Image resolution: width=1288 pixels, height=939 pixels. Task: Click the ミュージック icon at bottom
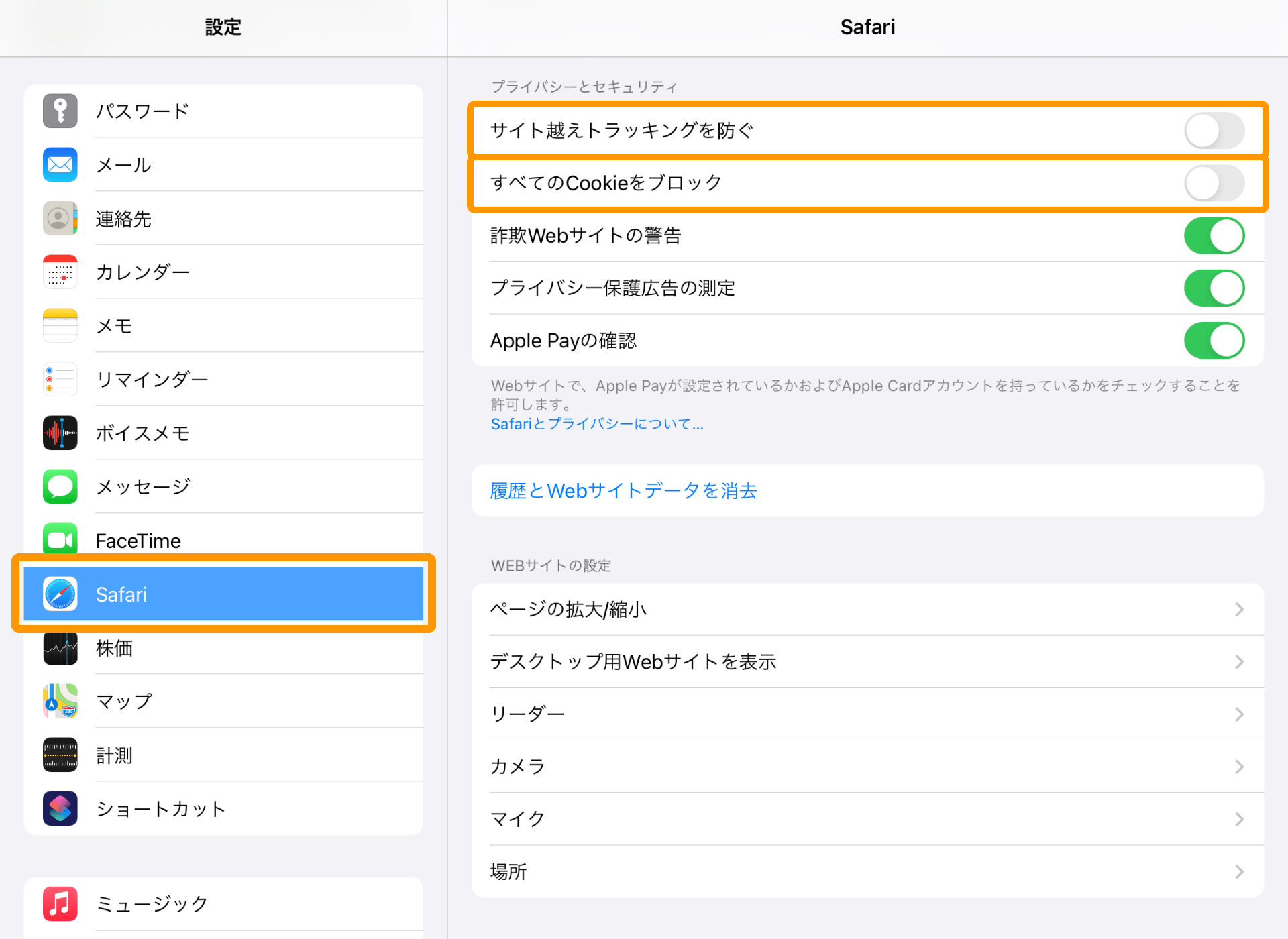point(60,903)
